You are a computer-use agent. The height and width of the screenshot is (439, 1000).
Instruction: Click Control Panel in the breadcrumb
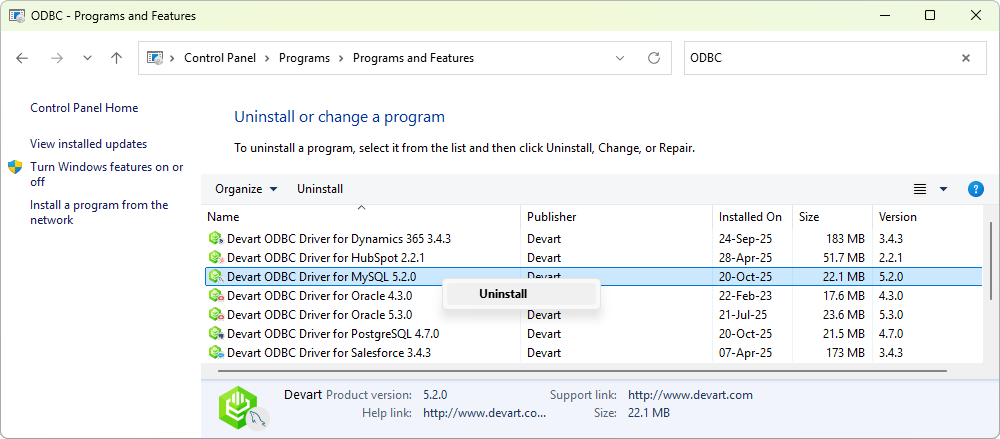[220, 58]
